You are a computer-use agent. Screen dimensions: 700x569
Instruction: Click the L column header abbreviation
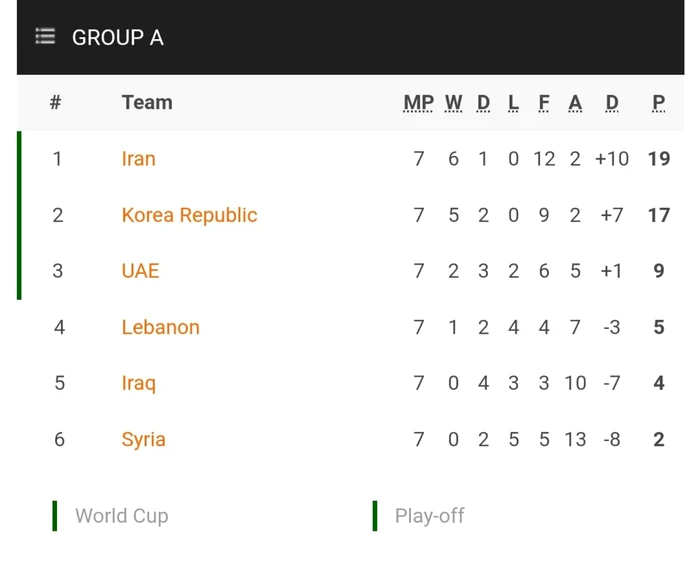pos(513,103)
